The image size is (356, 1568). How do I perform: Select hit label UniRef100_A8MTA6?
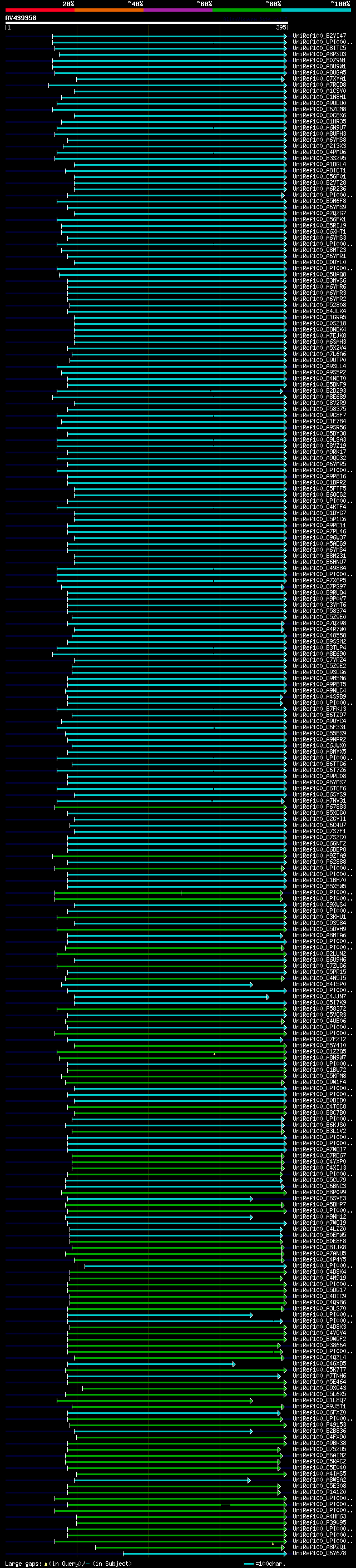[x=319, y=936]
